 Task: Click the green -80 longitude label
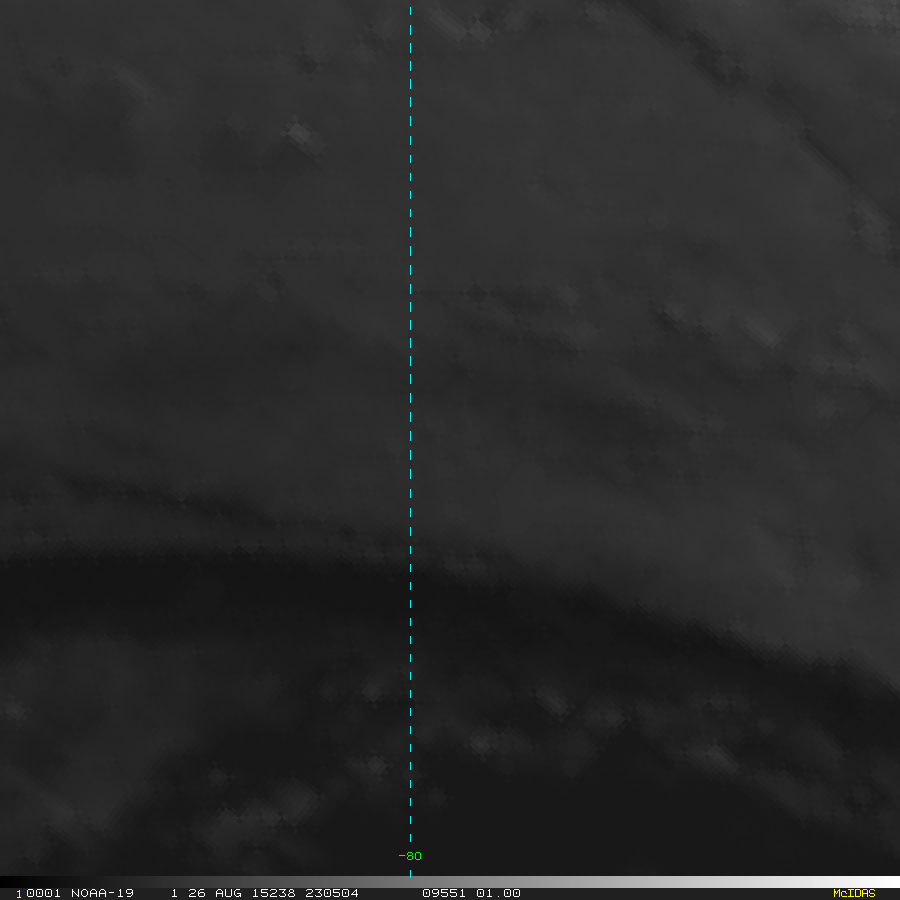410,856
